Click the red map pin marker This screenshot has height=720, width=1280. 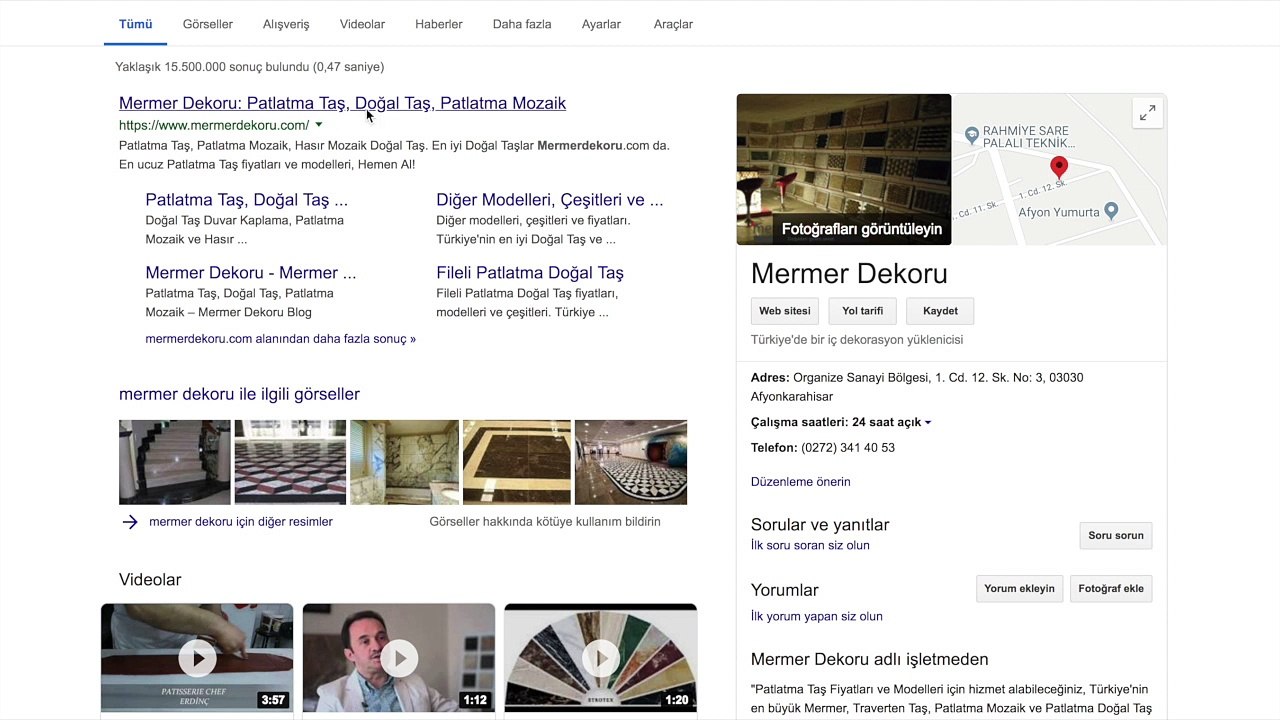[1059, 168]
